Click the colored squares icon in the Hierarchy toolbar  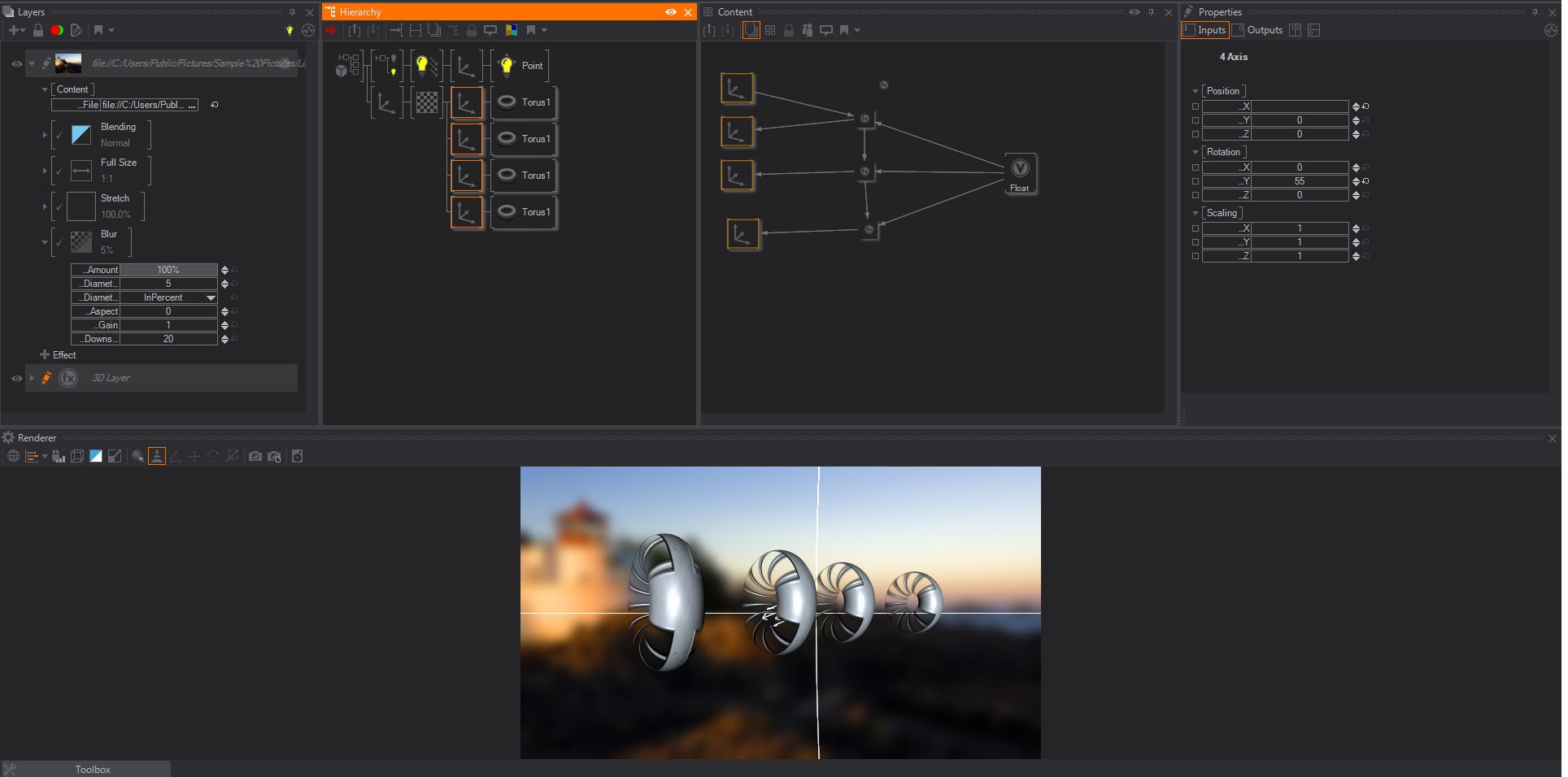click(x=512, y=30)
